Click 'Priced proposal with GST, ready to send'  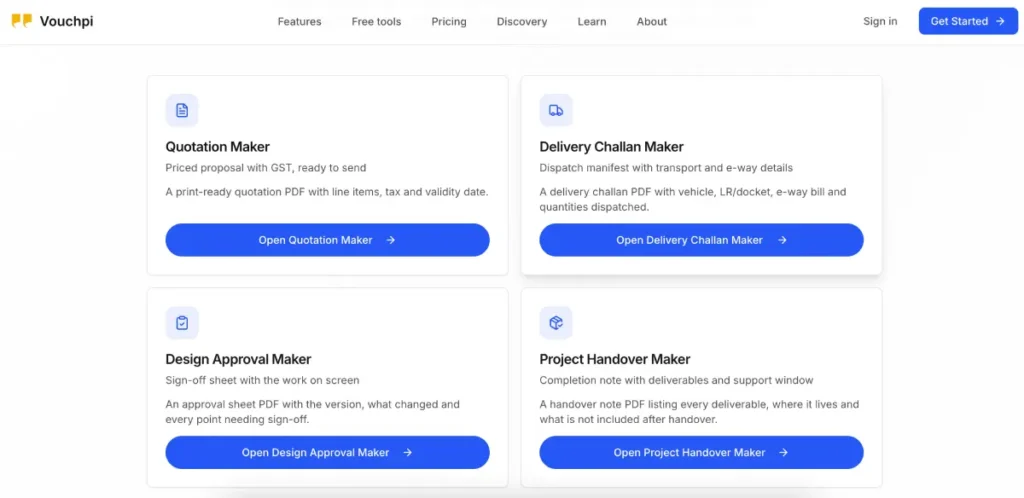tap(266, 168)
